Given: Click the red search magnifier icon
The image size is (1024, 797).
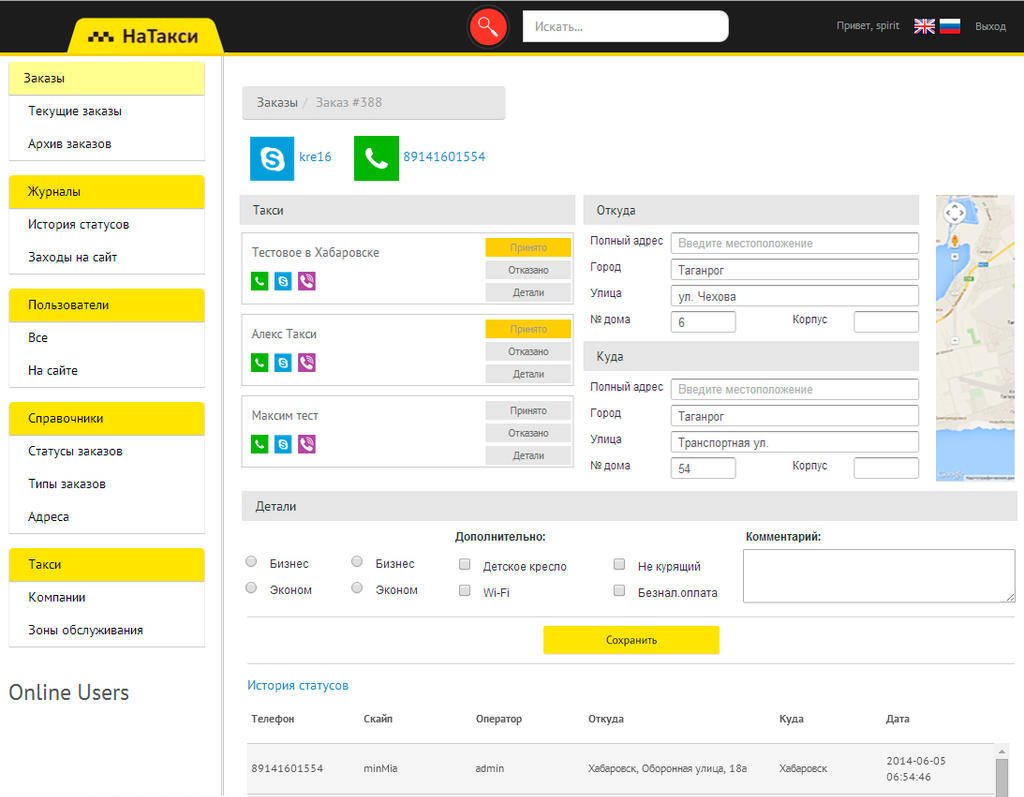Looking at the screenshot, I should [488, 26].
